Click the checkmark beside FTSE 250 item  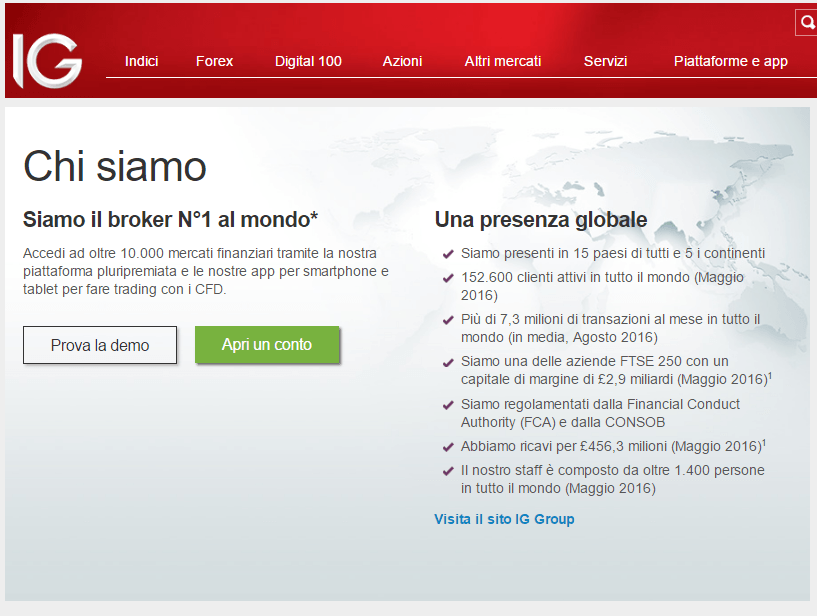point(448,362)
